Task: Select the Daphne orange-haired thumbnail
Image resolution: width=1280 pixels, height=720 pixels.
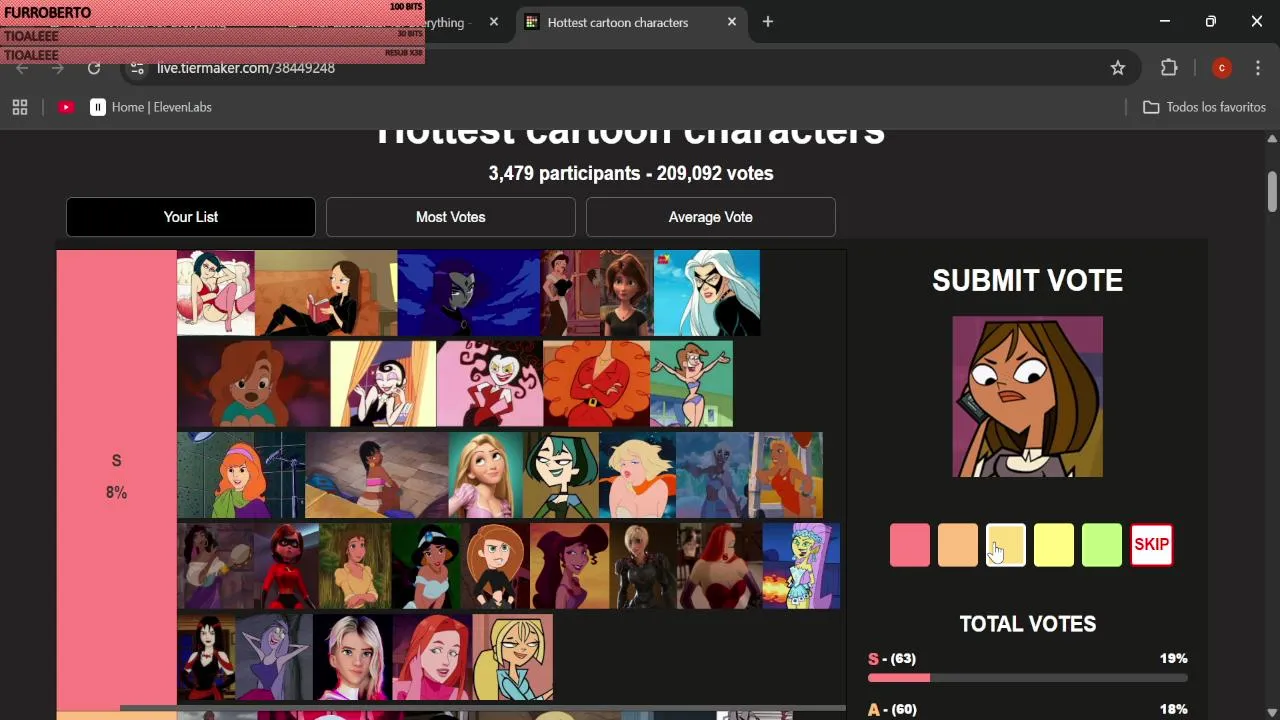Action: [x=241, y=475]
